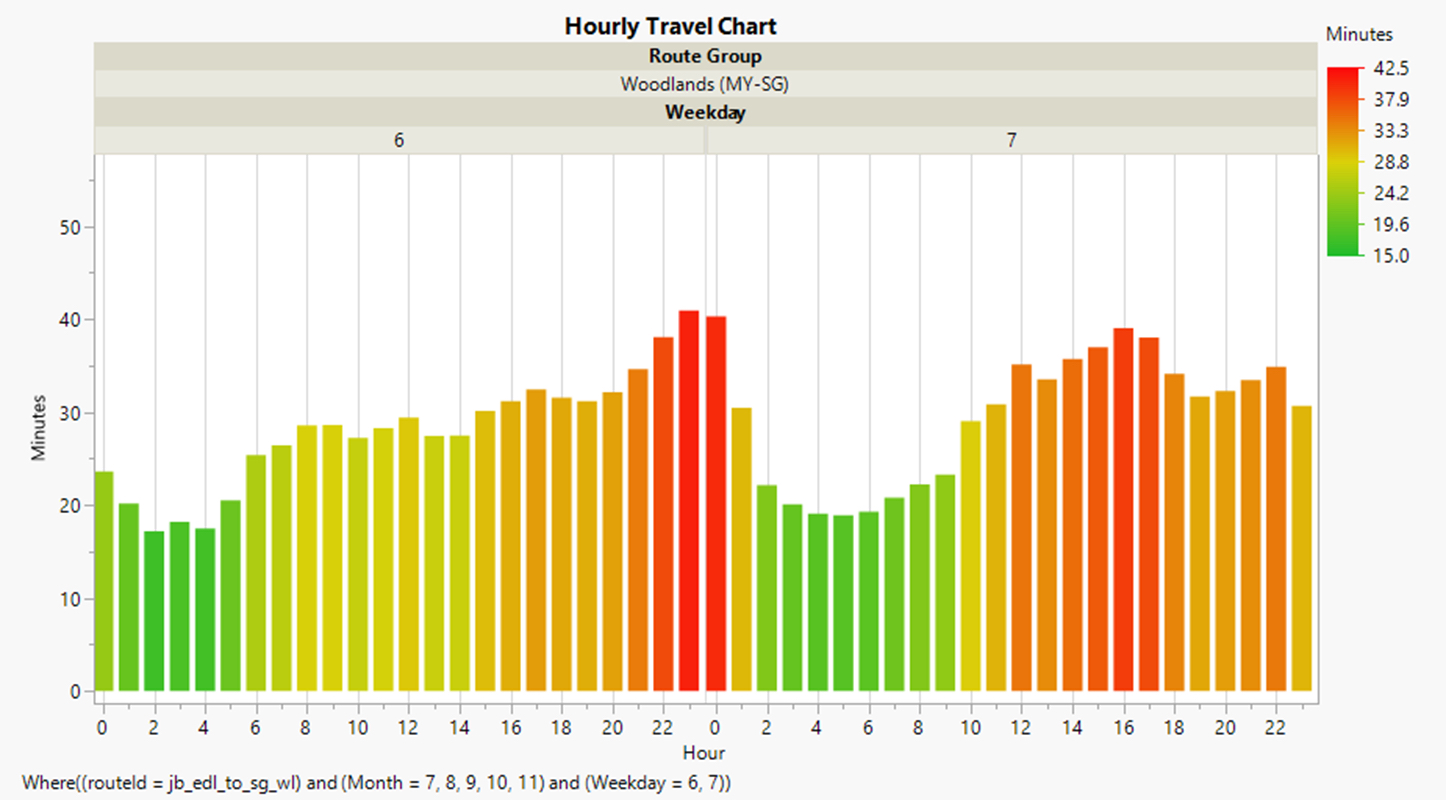Image resolution: width=1446 pixels, height=800 pixels.
Task: Click the weekday 6 panel label
Action: point(399,140)
